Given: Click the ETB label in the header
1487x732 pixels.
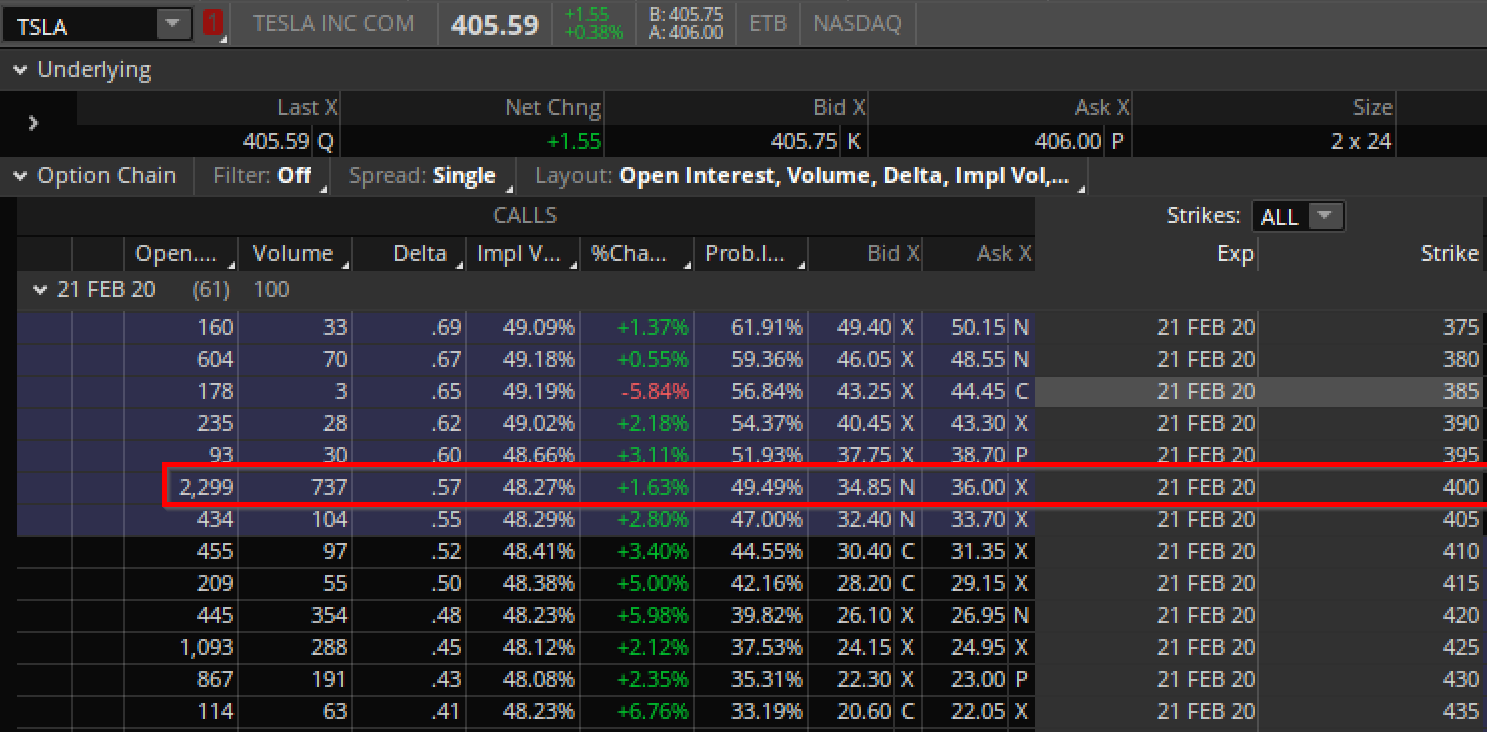Looking at the screenshot, I should 768,23.
